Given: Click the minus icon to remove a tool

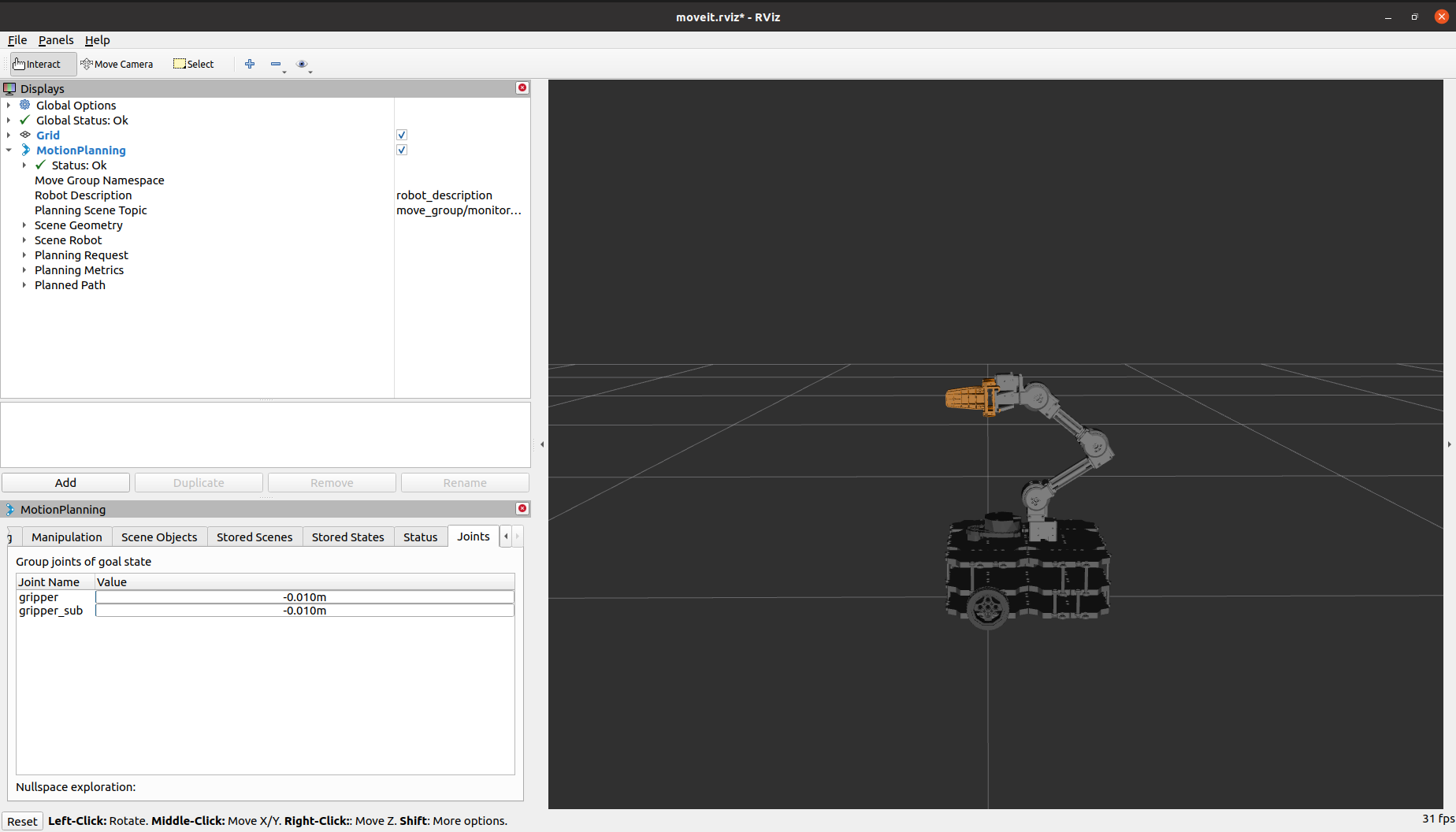Looking at the screenshot, I should [275, 64].
